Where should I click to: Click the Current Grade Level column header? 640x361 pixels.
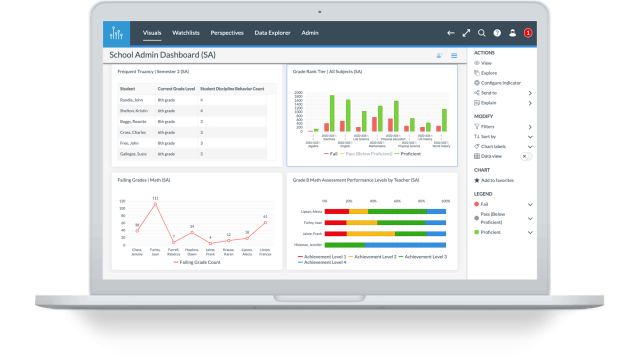[176, 89]
